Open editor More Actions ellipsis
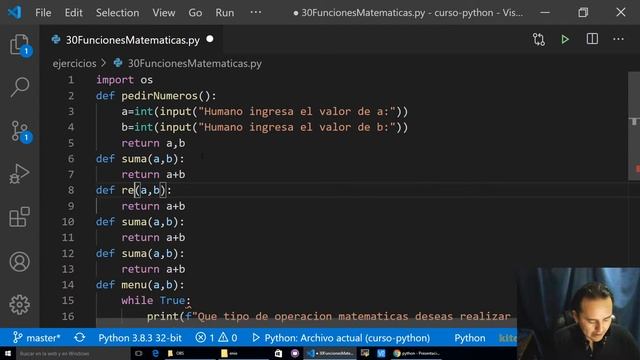 pos(618,40)
